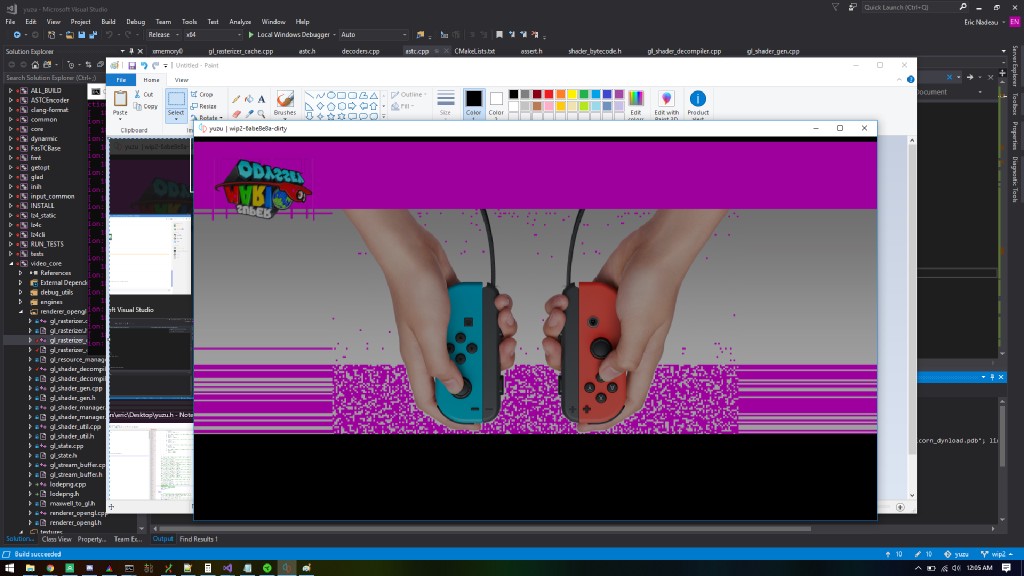Click the Edit with Paint 3D icon

(x=666, y=99)
